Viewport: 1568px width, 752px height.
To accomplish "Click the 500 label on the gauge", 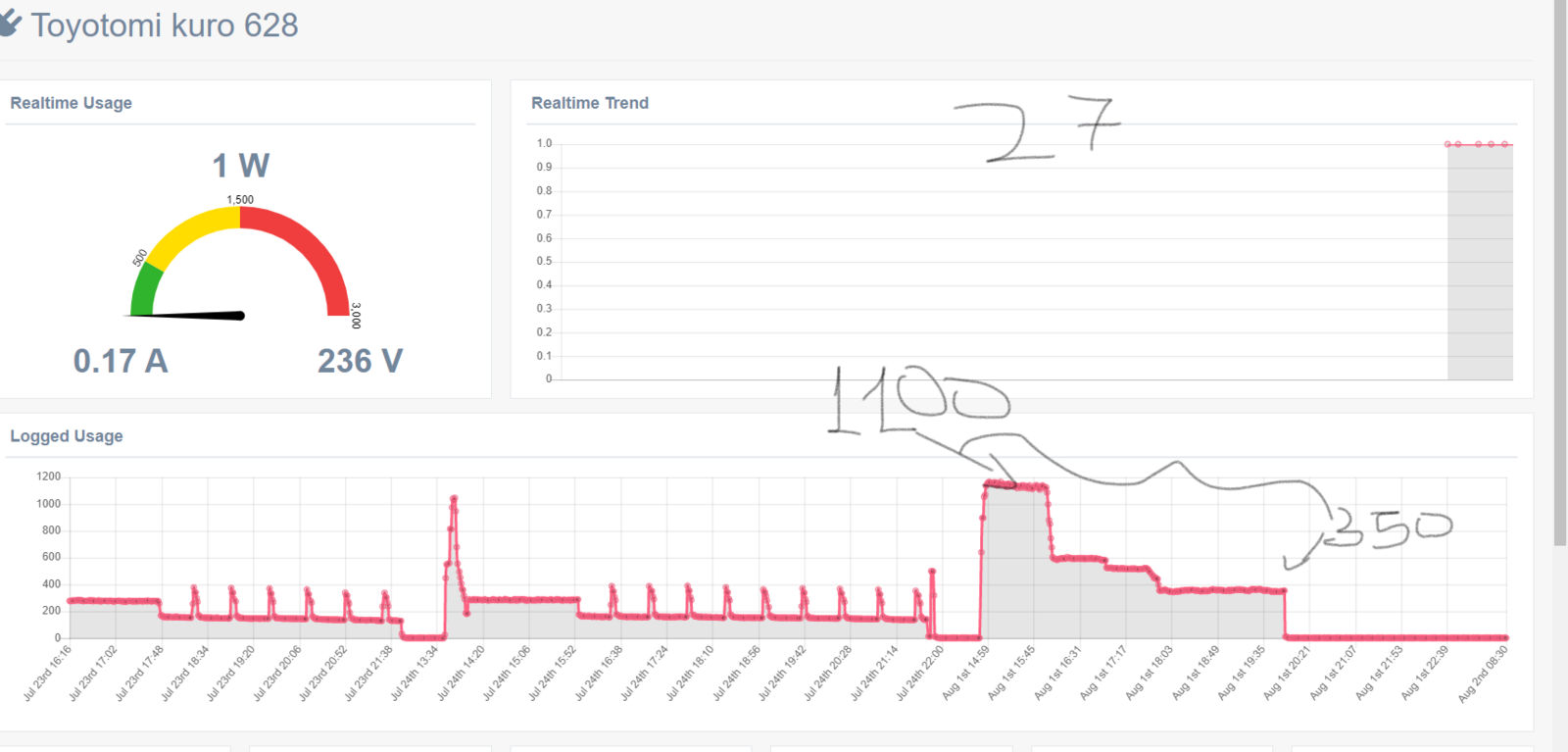I will (140, 257).
